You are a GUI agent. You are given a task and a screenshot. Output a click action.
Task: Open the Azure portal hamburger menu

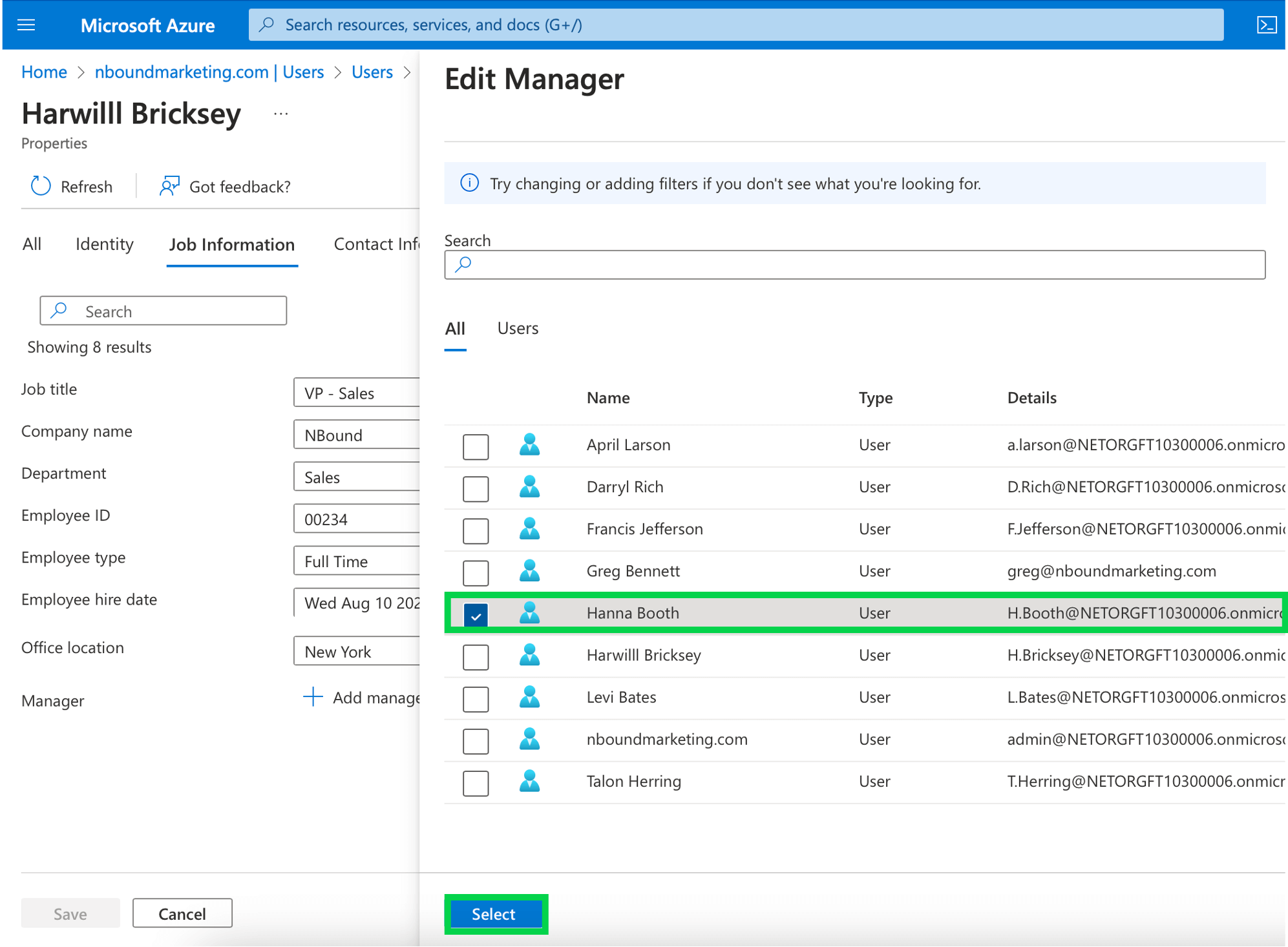25,25
